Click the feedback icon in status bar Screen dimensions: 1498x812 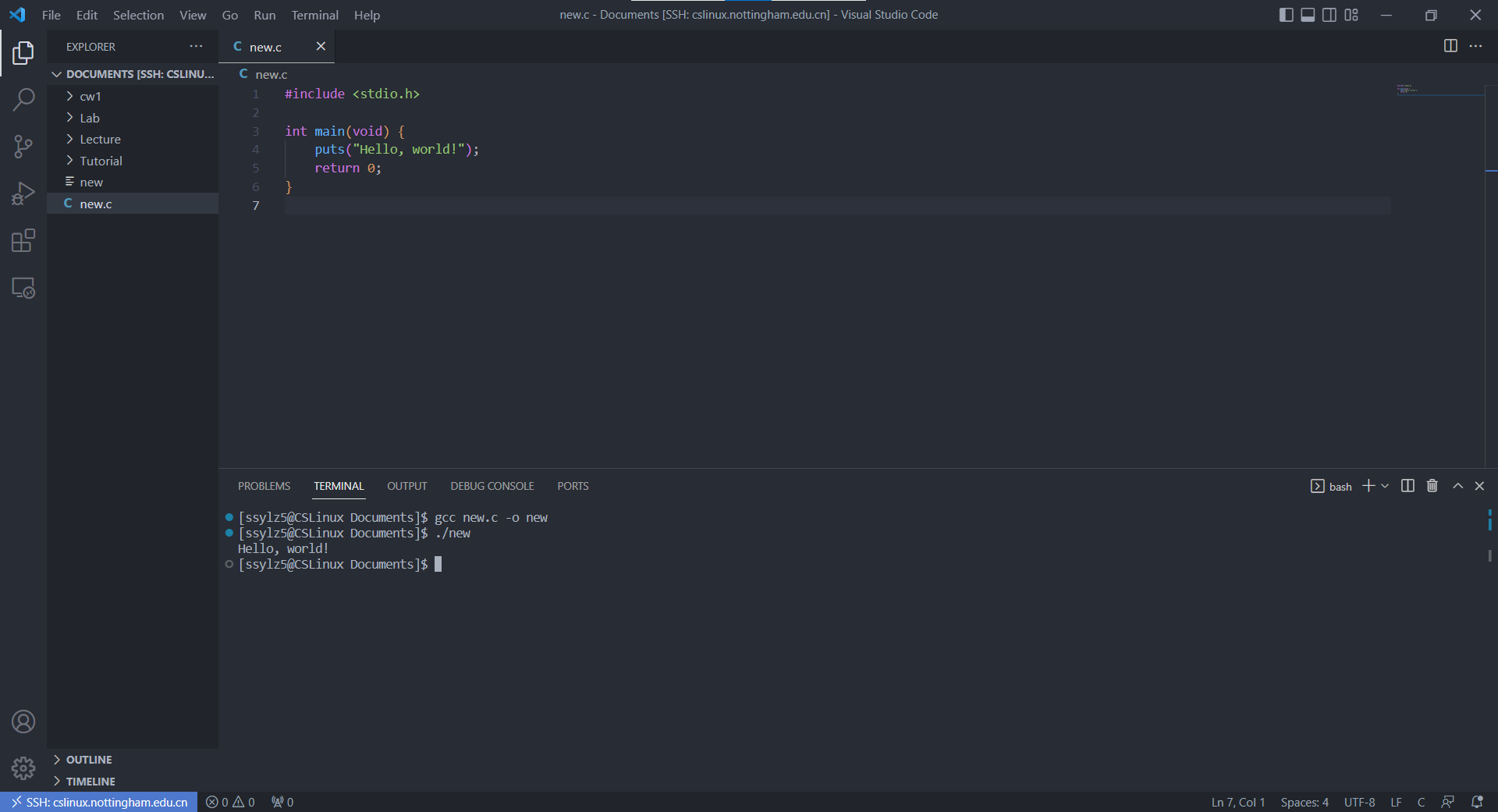click(1448, 802)
